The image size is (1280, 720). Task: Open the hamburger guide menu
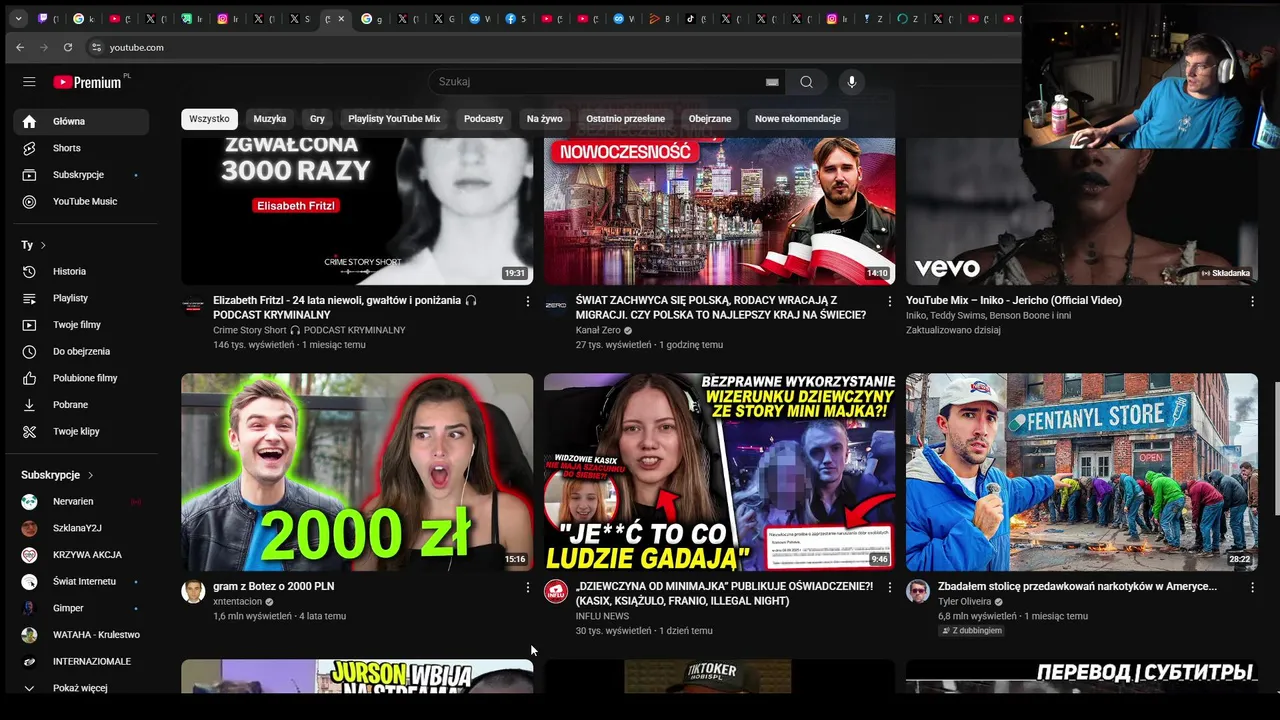(x=29, y=82)
